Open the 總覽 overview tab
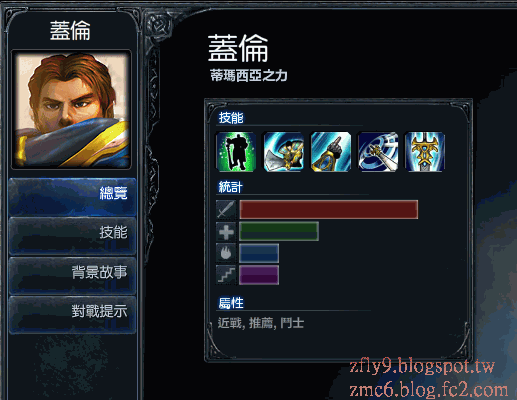 pyautogui.click(x=72, y=197)
